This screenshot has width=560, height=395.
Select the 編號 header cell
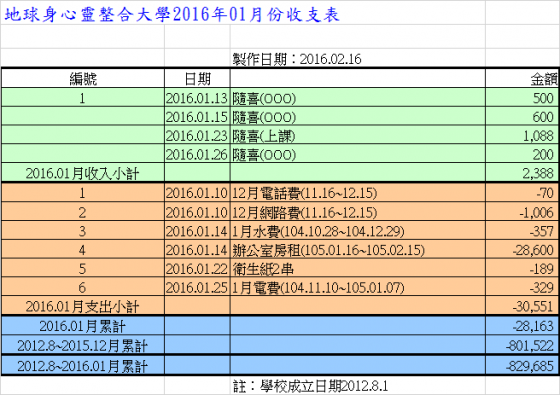(83, 79)
